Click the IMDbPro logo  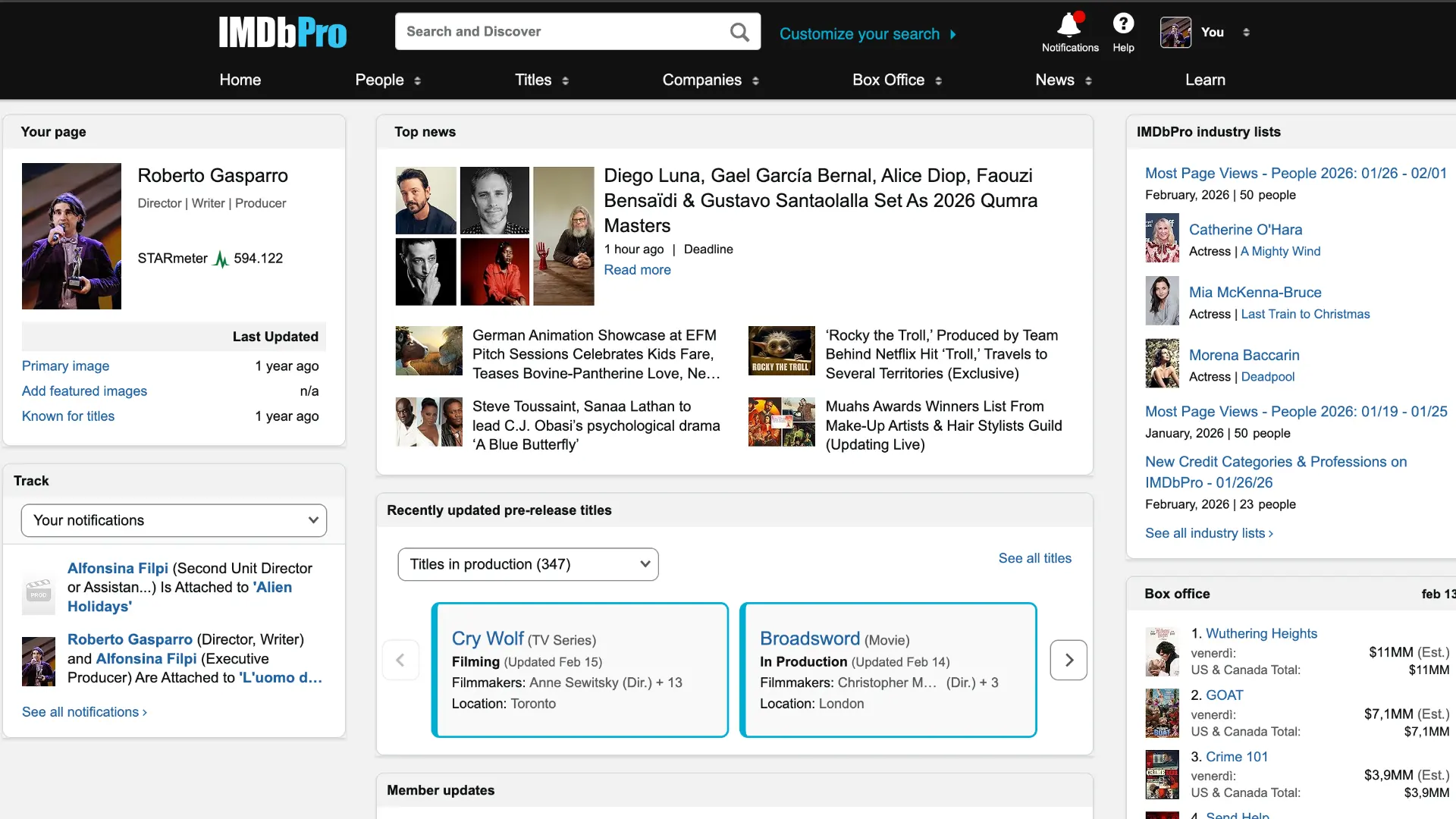click(283, 33)
